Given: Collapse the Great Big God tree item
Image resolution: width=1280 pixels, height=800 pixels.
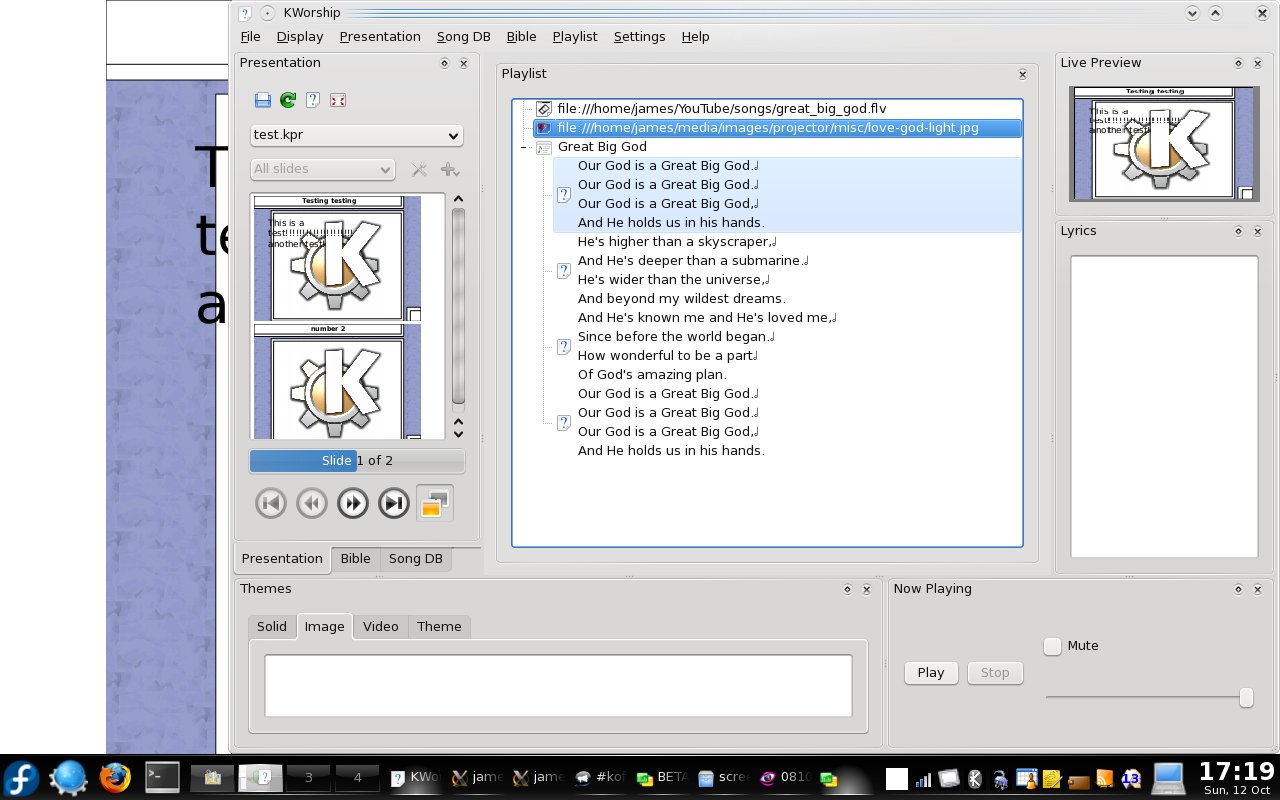Looking at the screenshot, I should (x=523, y=147).
